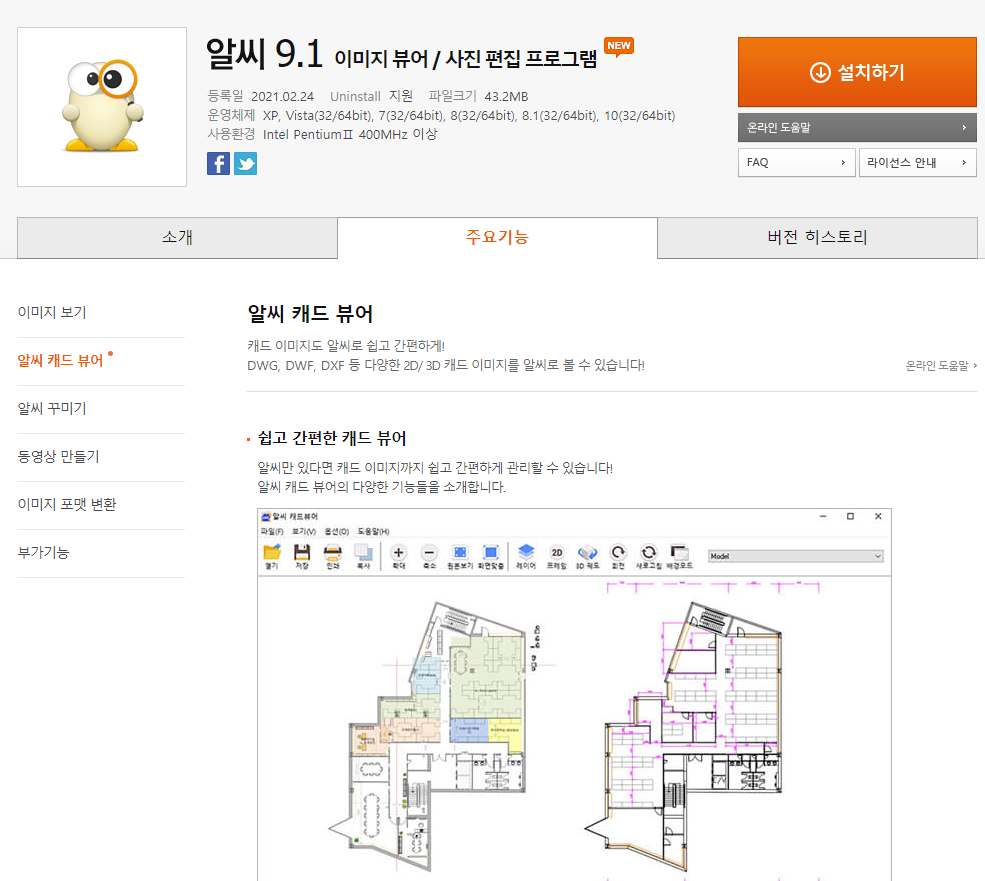Viewport: 985px width, 881px height.
Task: Maximize the 알씨 캐드뷰어 window
Action: [851, 517]
